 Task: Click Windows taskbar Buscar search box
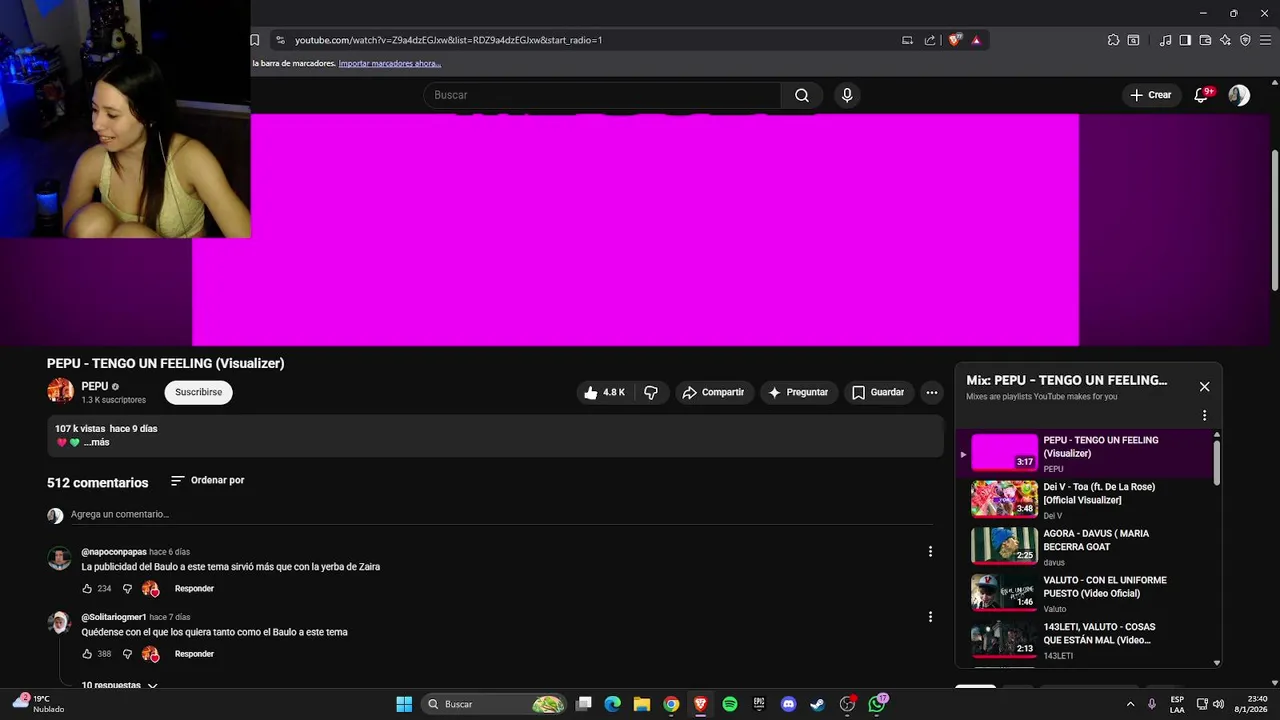493,704
